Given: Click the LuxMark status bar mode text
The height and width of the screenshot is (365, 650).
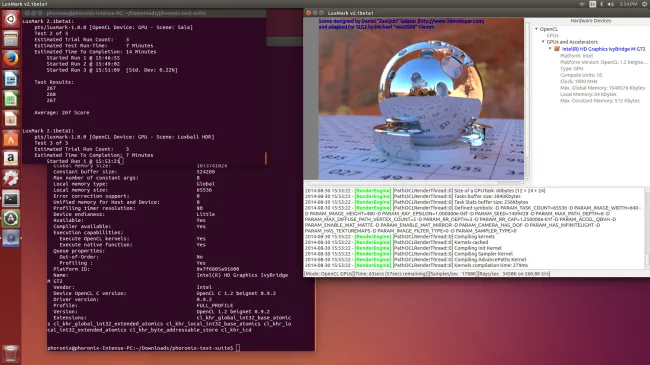Looking at the screenshot, I should [328, 274].
